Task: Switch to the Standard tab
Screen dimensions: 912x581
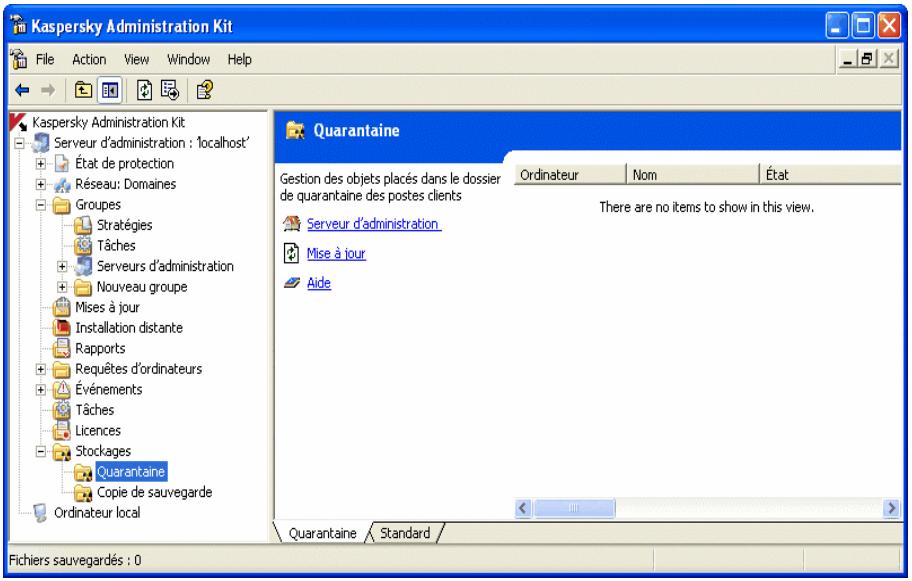Action: point(405,533)
